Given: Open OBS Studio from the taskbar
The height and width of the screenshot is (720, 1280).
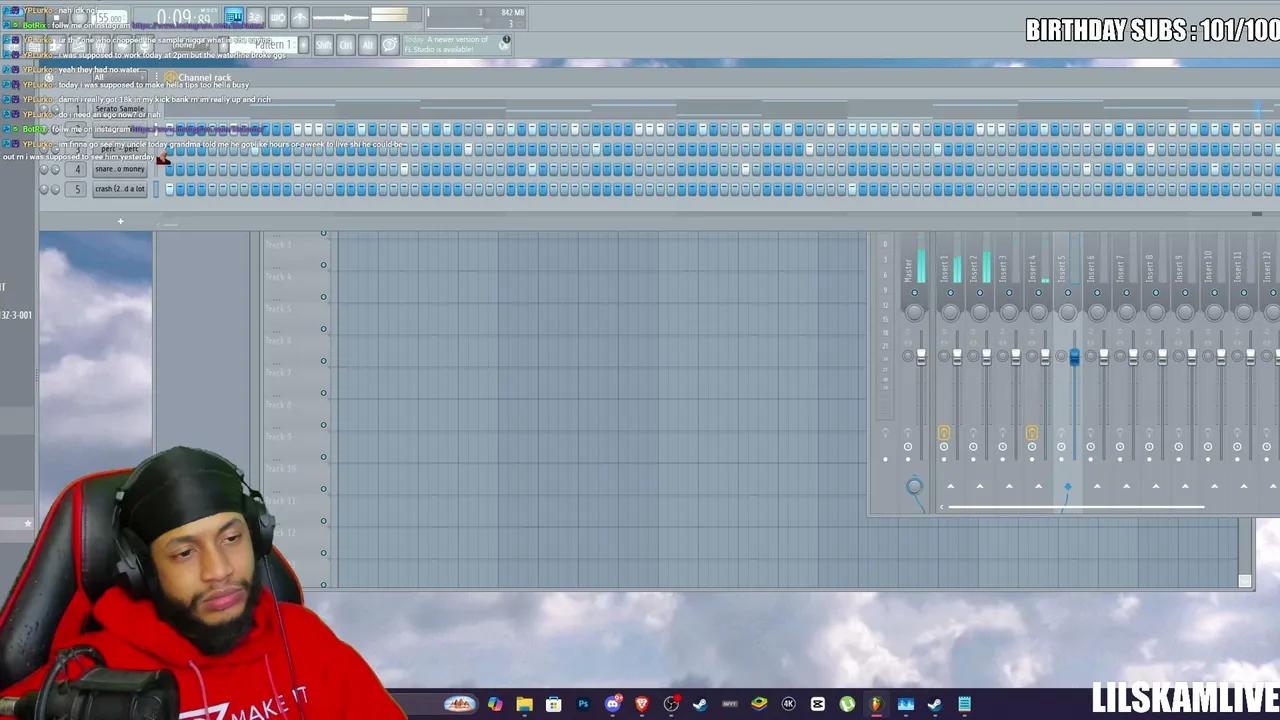Looking at the screenshot, I should [671, 704].
